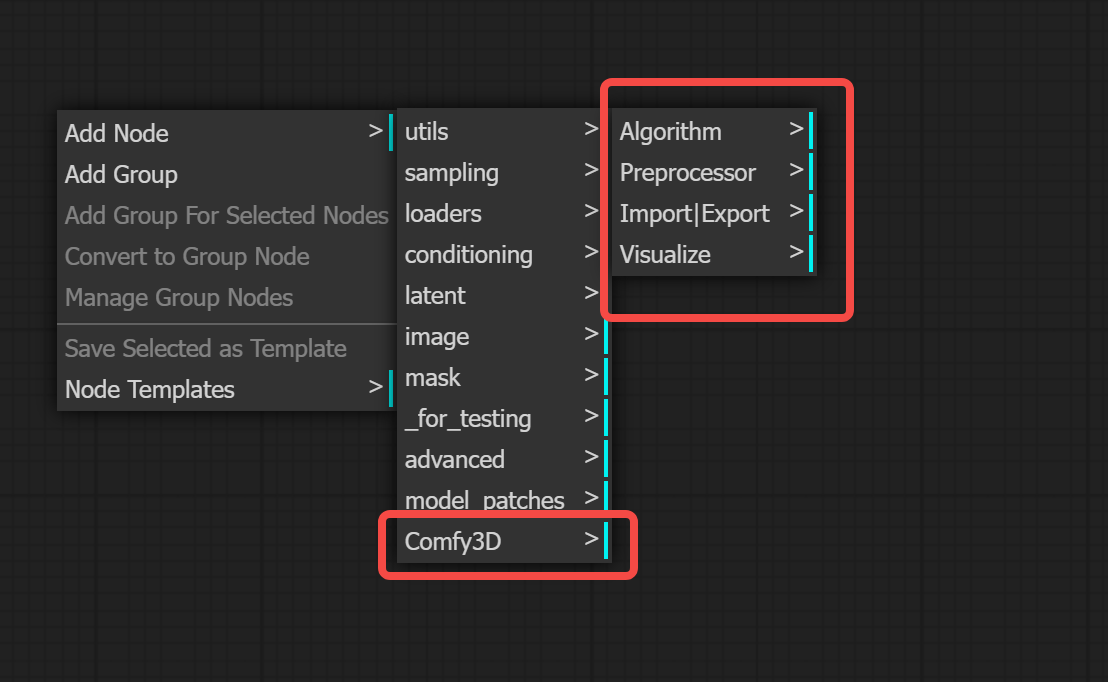Open the loaders category
This screenshot has height=682, width=1108.
[502, 213]
